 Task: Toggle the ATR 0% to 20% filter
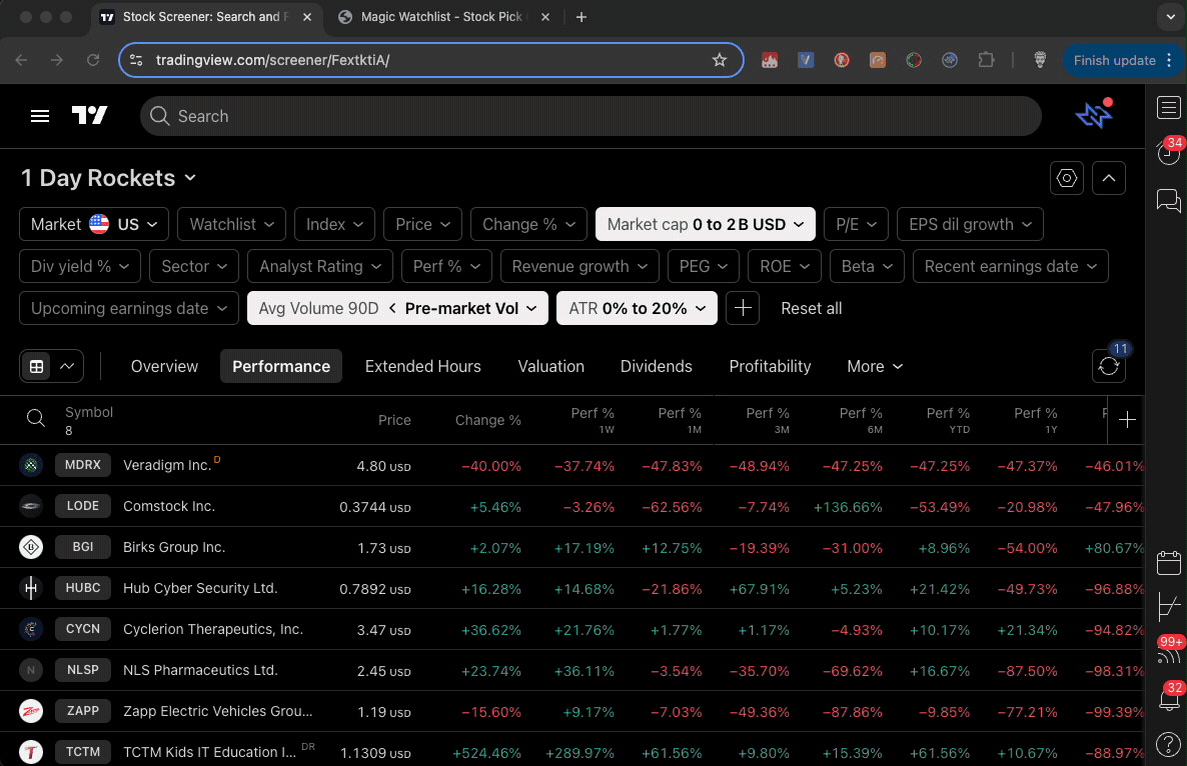[636, 308]
